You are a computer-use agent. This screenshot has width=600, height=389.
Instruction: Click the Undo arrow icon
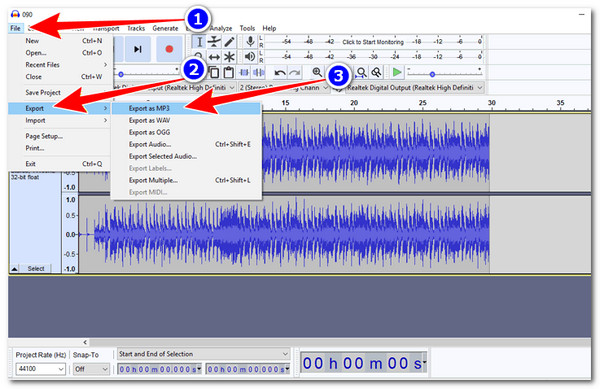coord(280,72)
